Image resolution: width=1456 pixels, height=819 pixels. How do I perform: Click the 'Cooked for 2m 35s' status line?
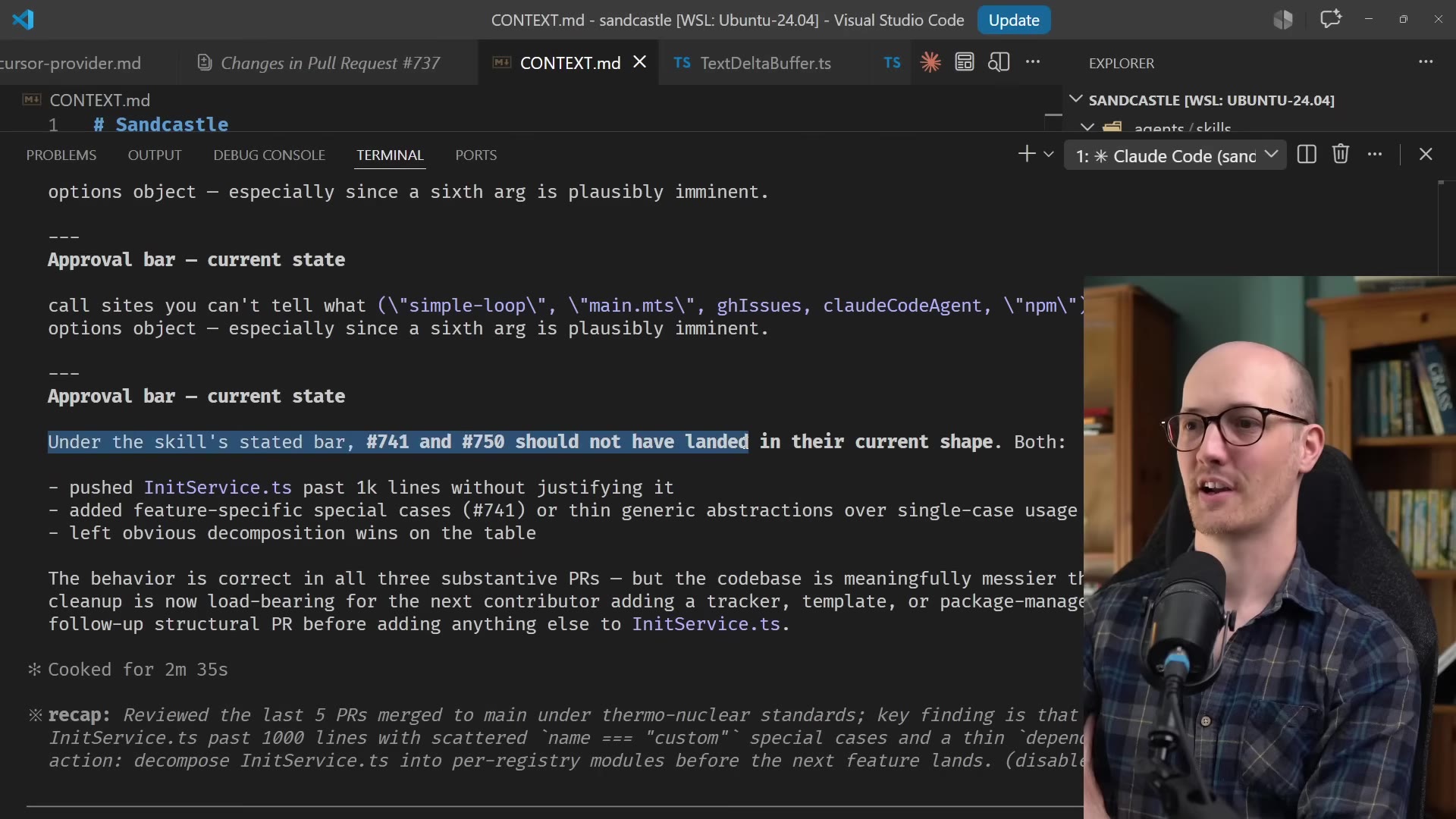click(x=137, y=670)
